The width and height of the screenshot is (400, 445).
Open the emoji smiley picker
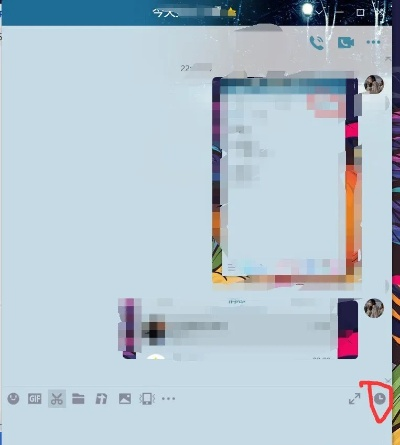point(13,398)
